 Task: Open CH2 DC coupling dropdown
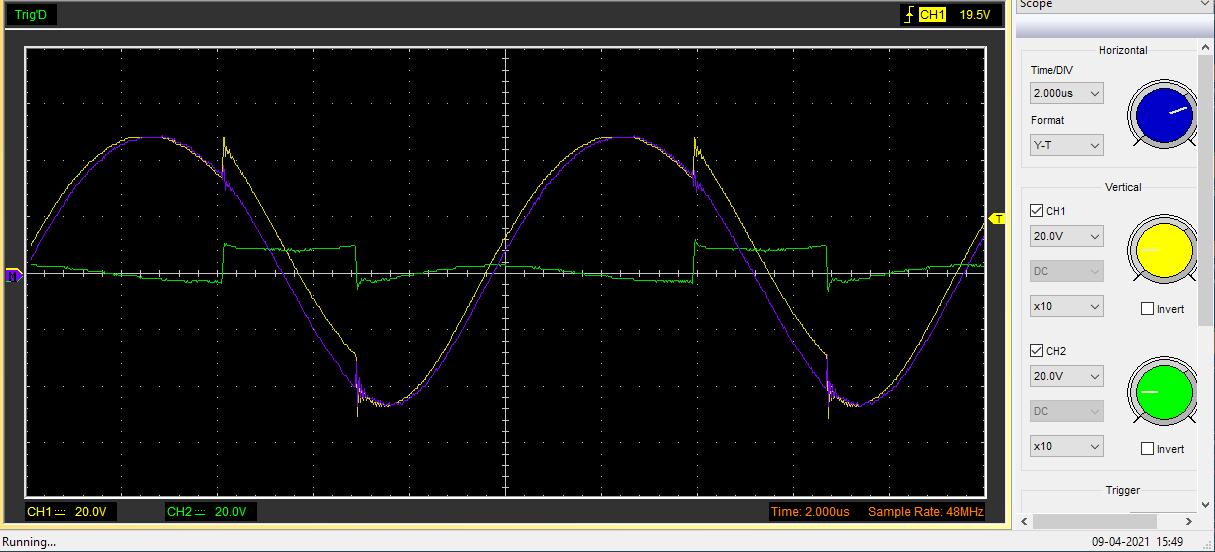[1067, 411]
